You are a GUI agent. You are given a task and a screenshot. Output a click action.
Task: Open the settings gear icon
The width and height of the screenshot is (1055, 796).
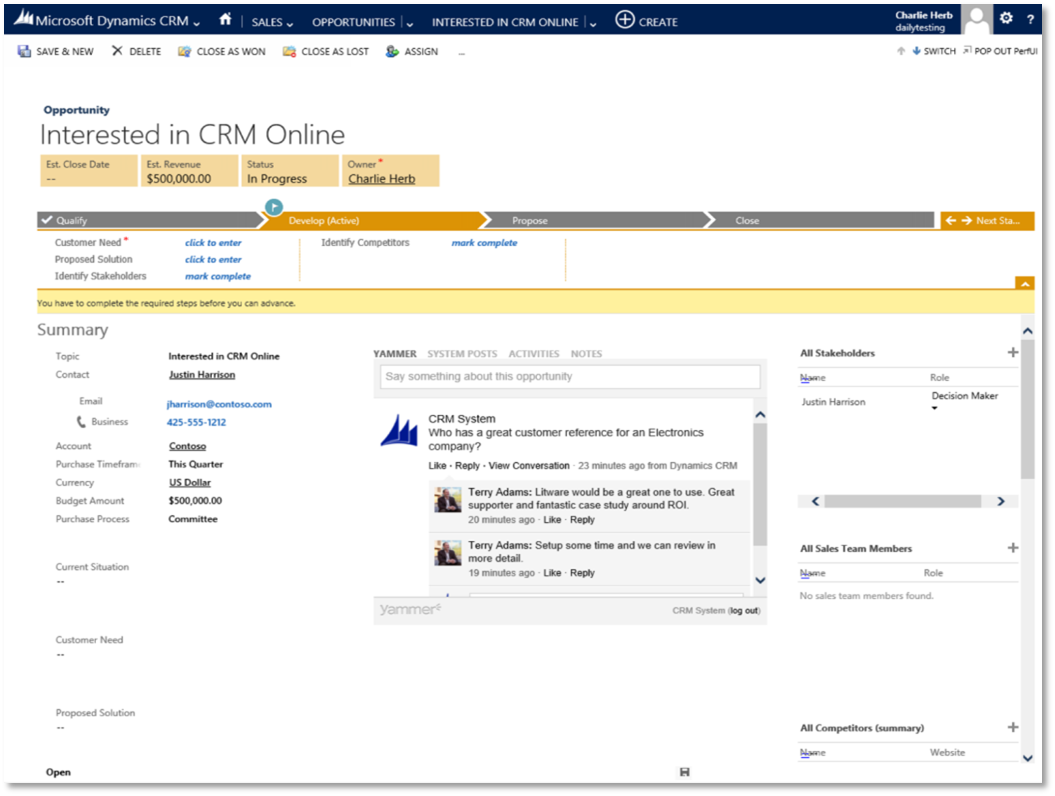[1006, 18]
